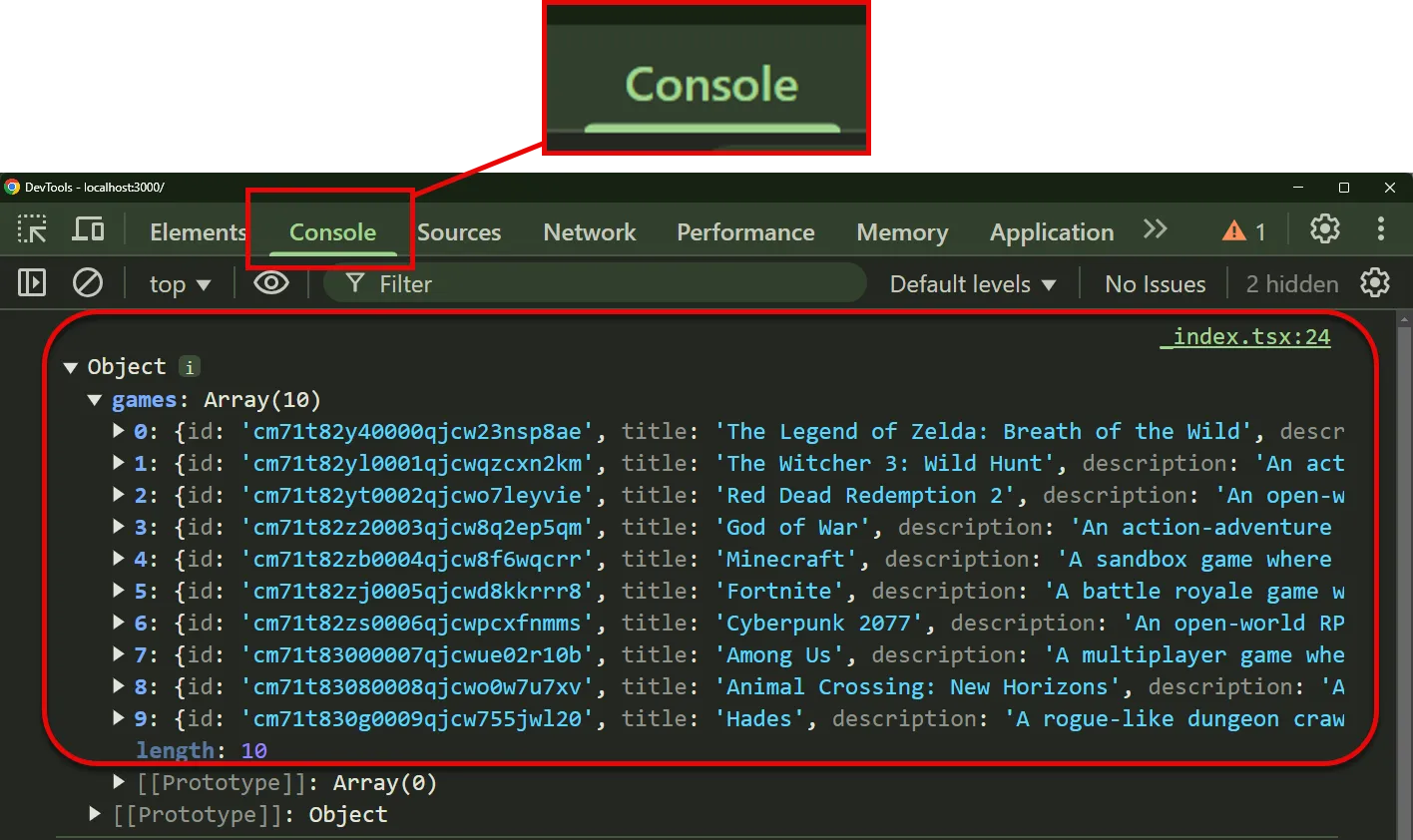Toggle the device emulation icon
The image size is (1413, 840).
pyautogui.click(x=88, y=228)
